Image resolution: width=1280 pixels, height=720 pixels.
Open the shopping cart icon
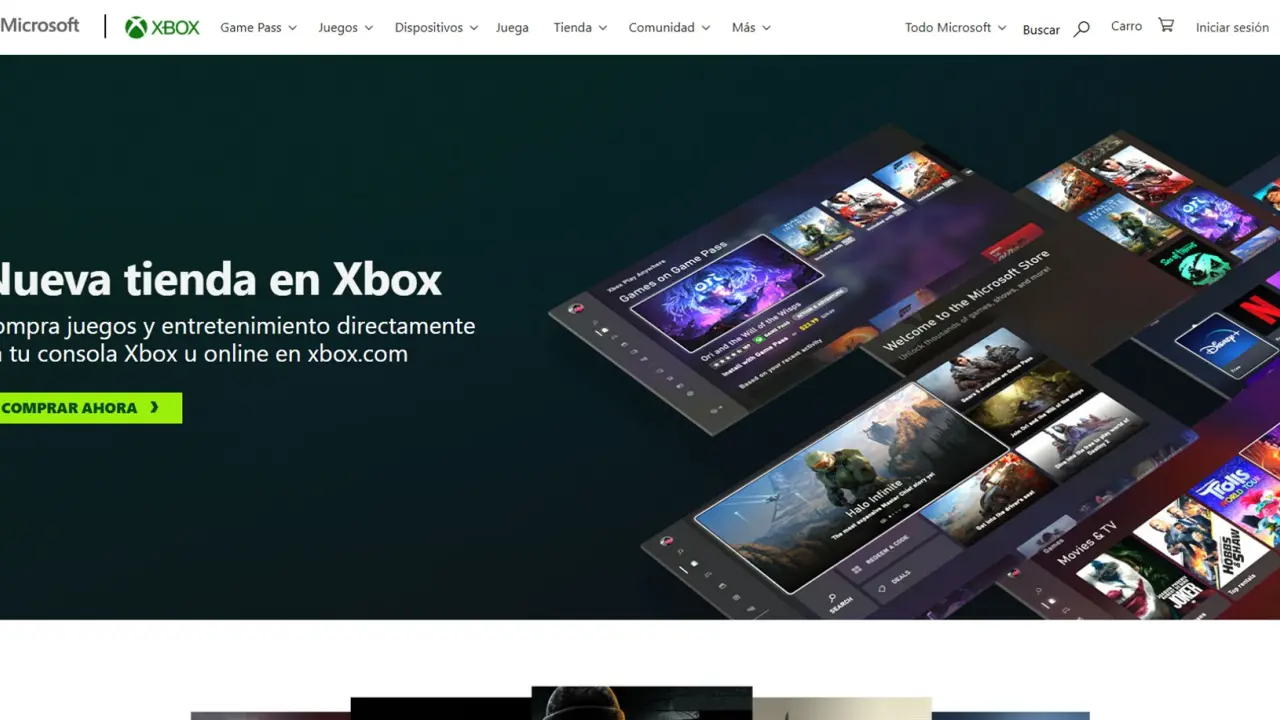[x=1166, y=26]
